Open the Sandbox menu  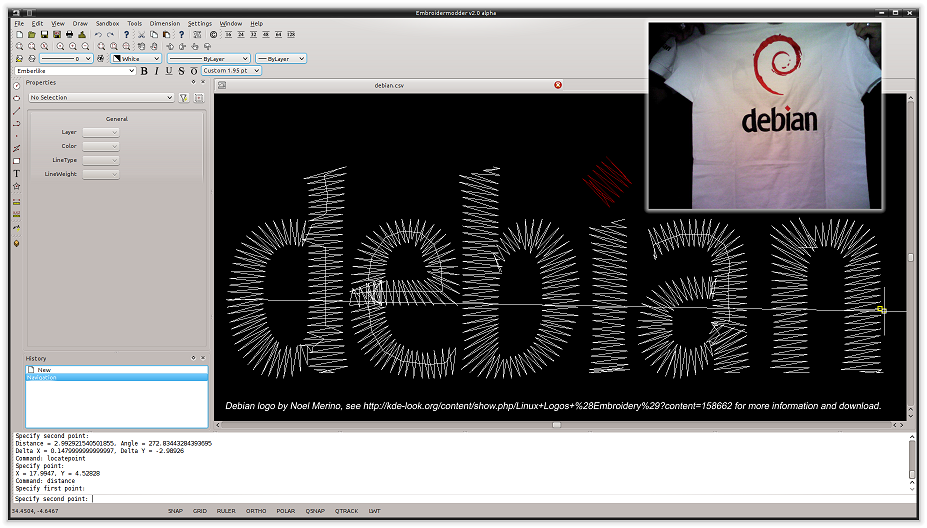(x=108, y=24)
